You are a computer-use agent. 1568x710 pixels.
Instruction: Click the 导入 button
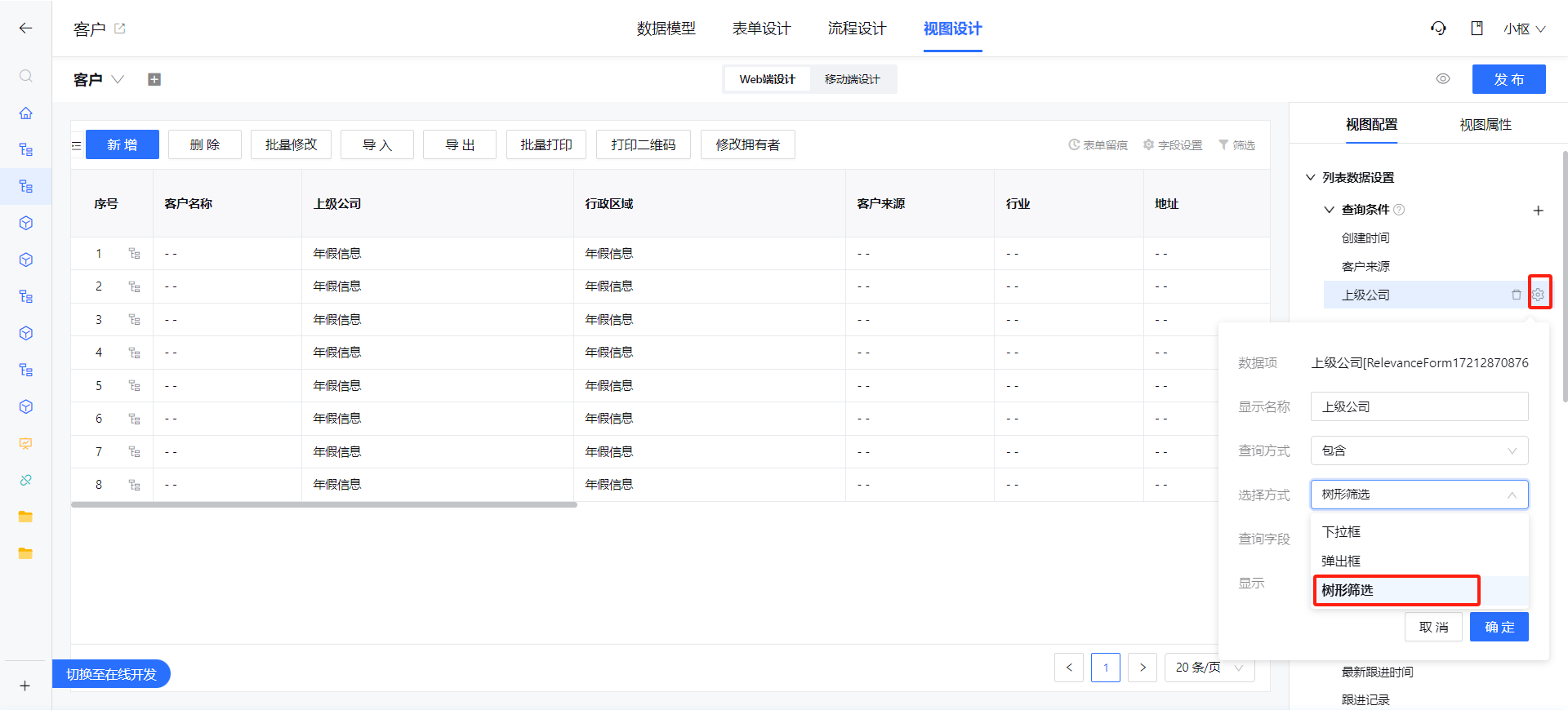point(377,144)
